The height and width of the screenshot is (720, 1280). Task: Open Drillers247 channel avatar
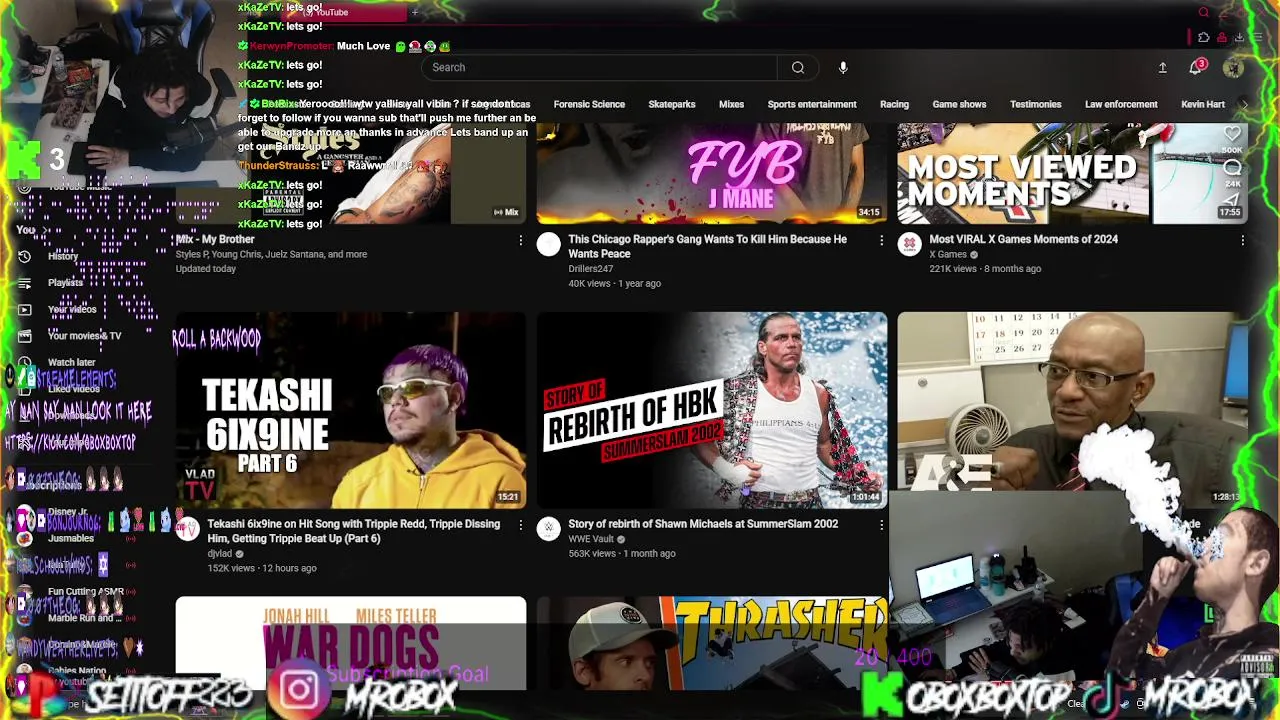pos(548,245)
